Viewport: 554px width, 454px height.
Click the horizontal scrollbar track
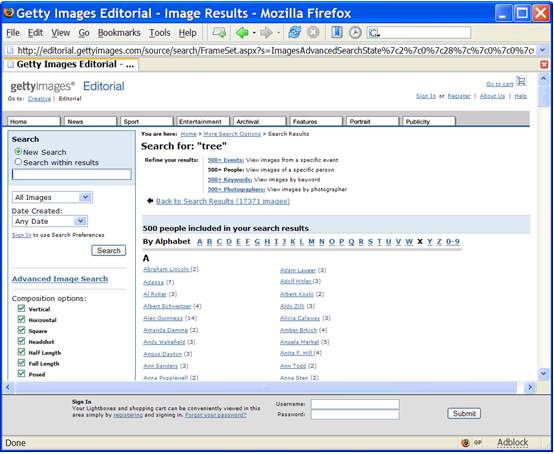(x=265, y=387)
